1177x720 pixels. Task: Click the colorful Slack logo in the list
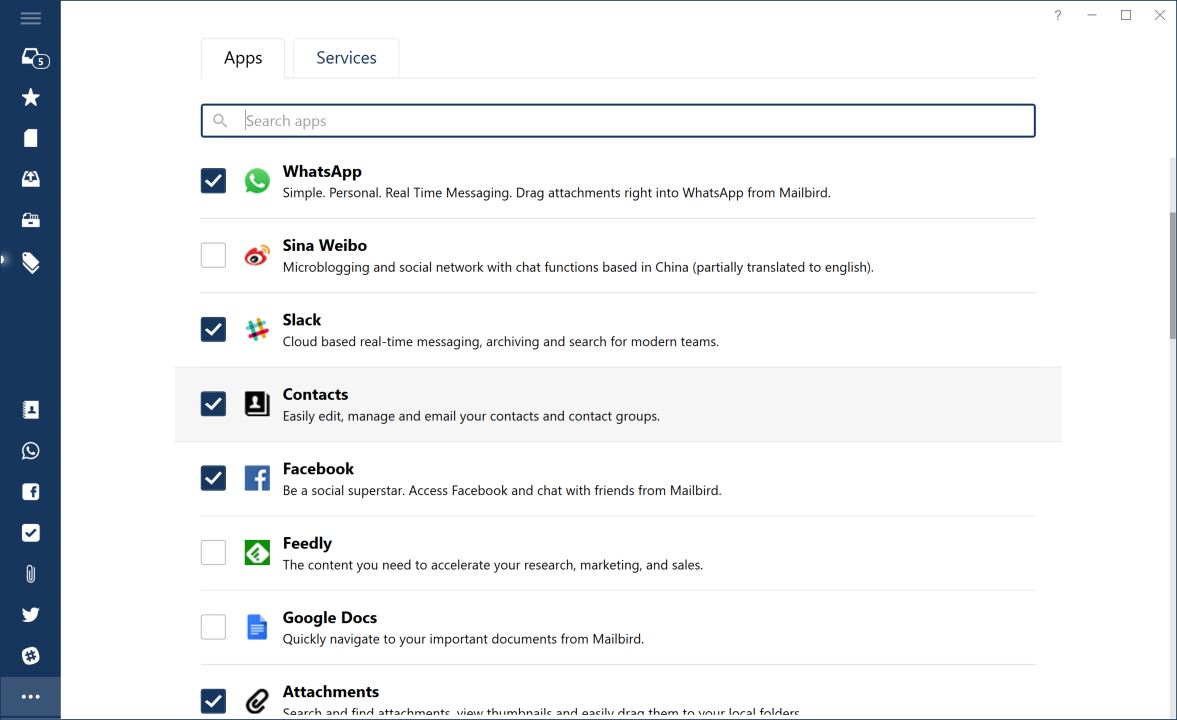(x=257, y=329)
